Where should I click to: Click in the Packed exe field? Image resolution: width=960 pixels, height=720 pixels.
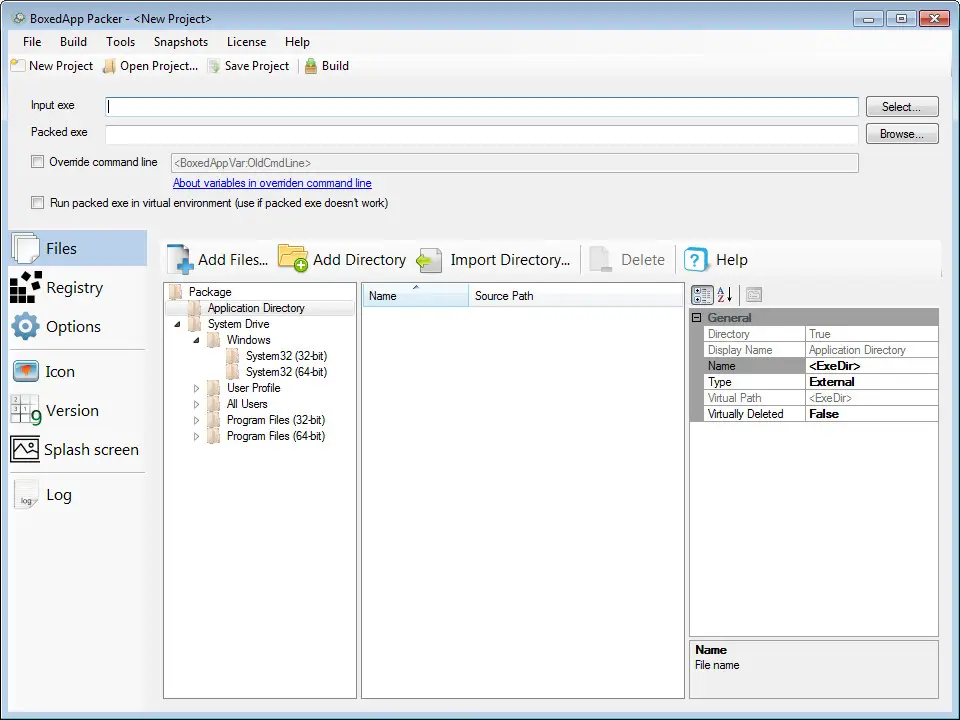482,134
